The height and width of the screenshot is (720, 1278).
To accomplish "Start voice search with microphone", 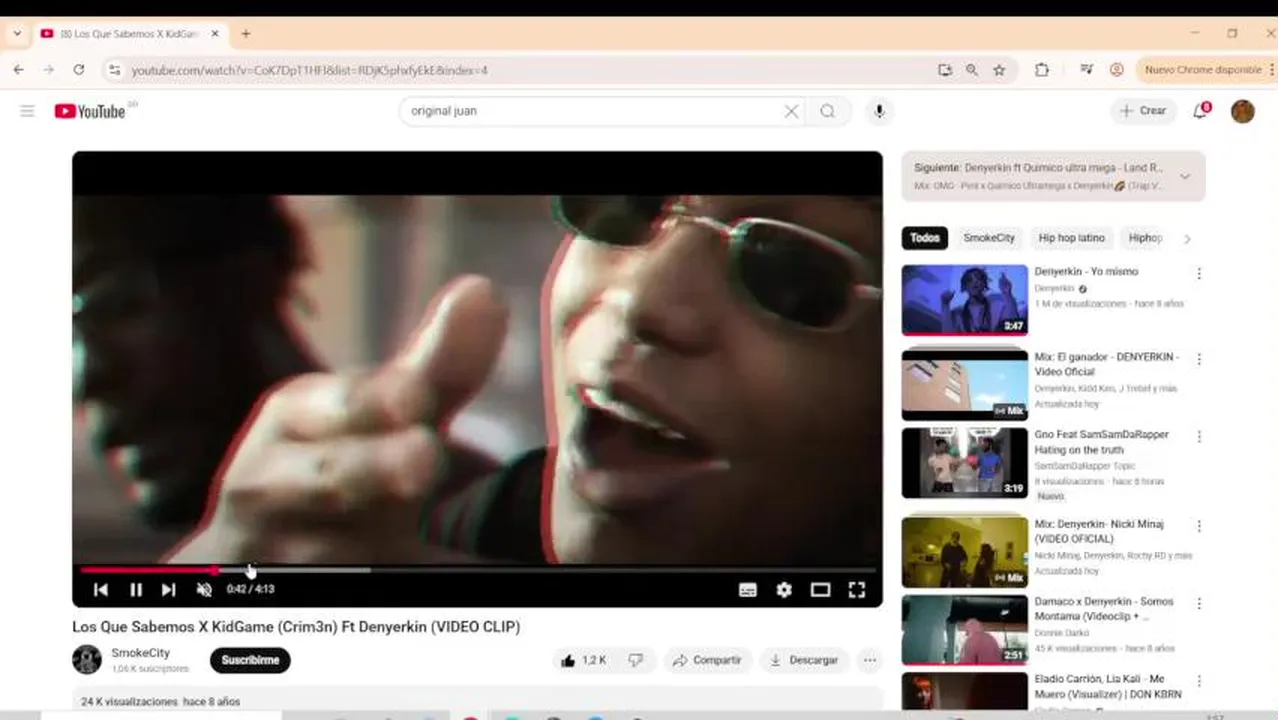I will click(x=879, y=111).
